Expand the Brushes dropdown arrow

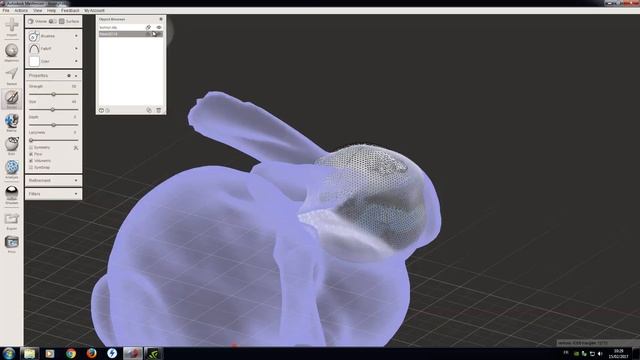point(76,36)
